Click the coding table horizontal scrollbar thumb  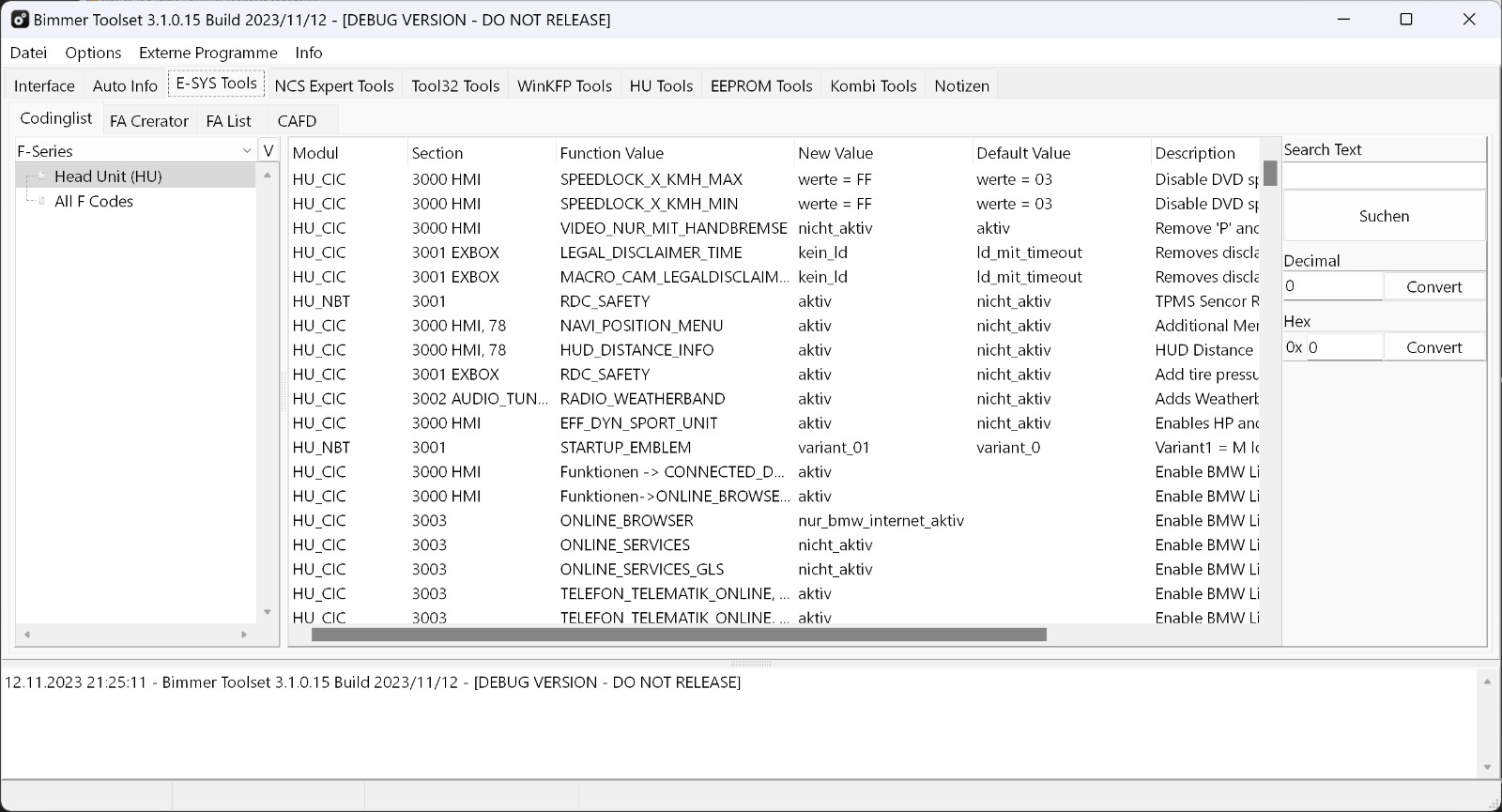click(x=679, y=635)
